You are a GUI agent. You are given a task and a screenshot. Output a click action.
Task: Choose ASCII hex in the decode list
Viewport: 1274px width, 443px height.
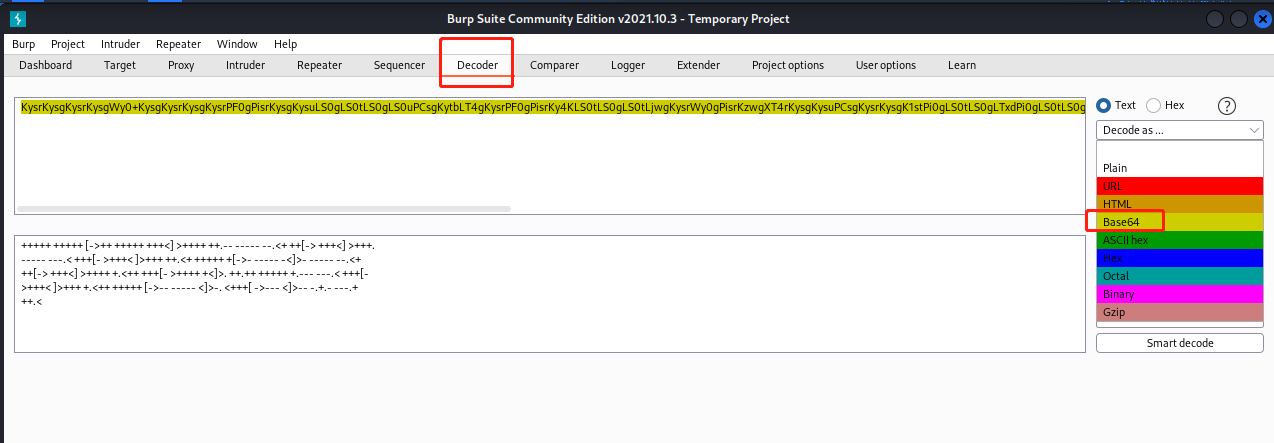(x=1179, y=240)
